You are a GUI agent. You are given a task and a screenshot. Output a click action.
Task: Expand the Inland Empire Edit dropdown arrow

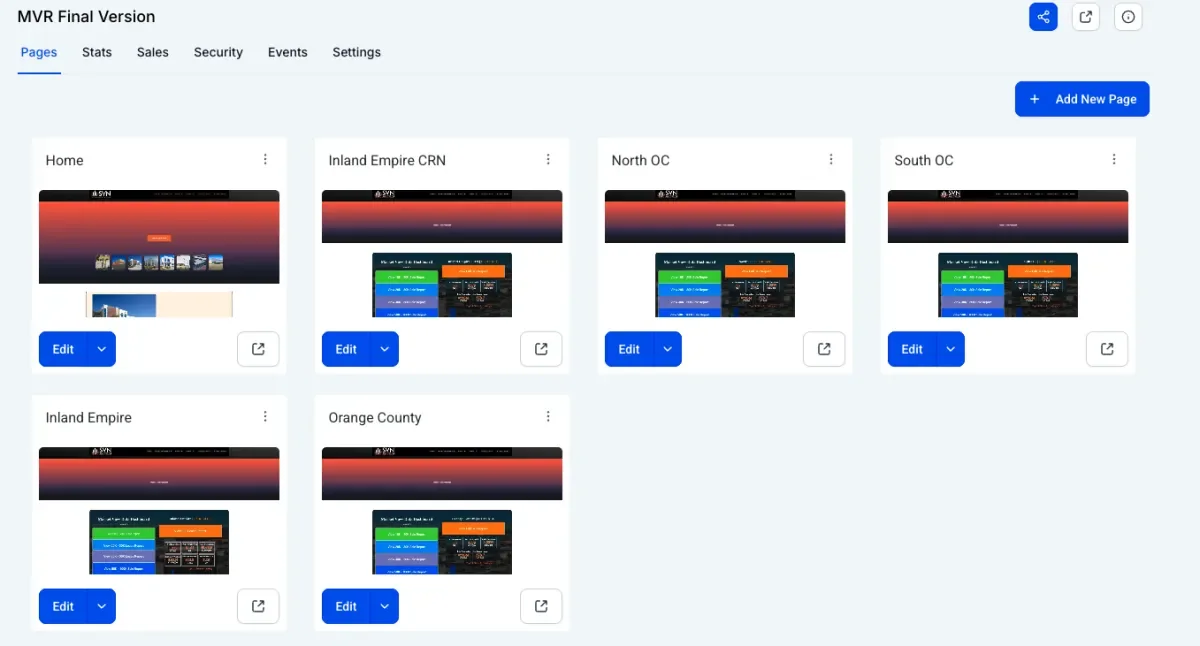(101, 606)
